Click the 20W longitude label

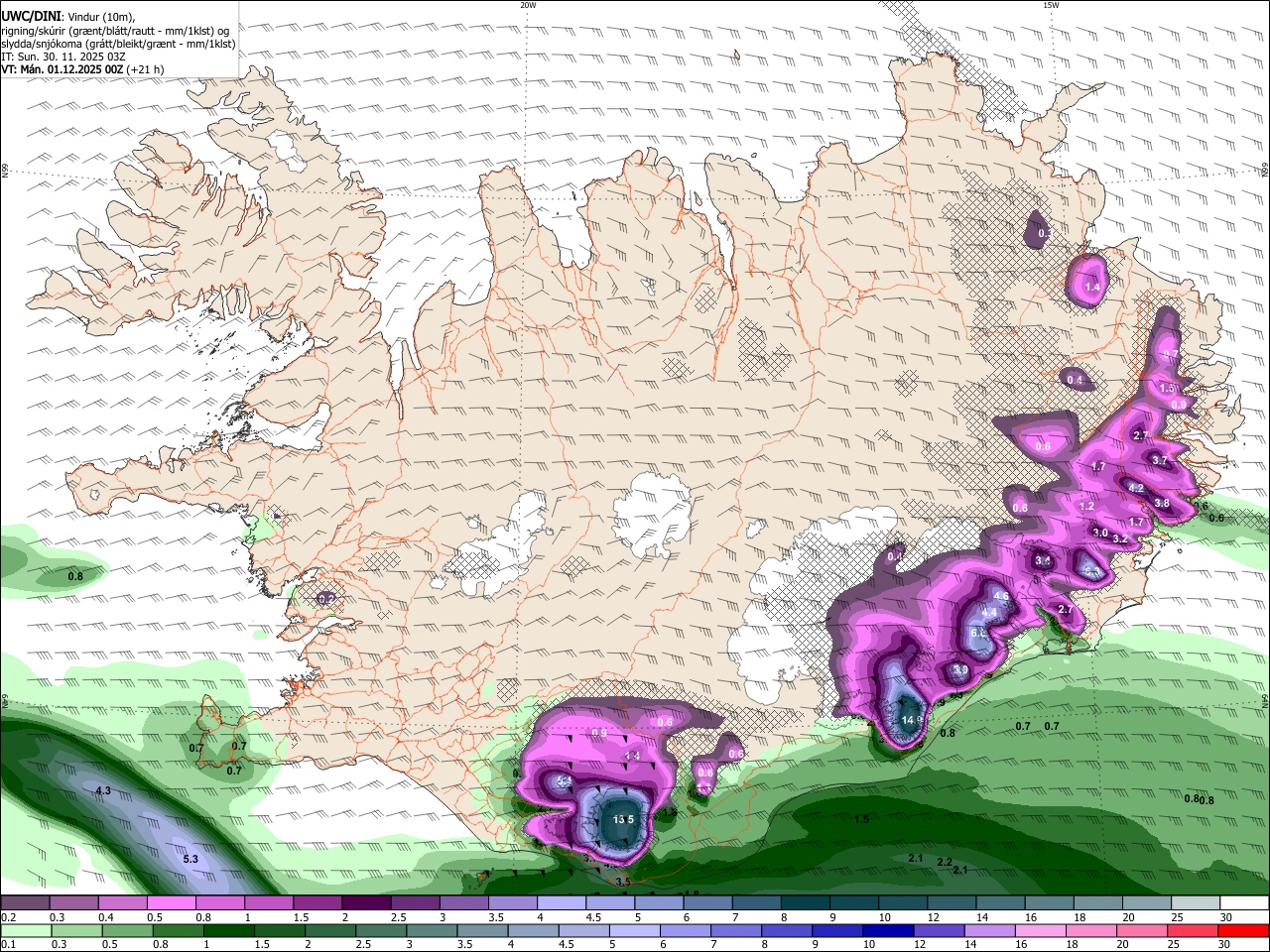pos(529,5)
